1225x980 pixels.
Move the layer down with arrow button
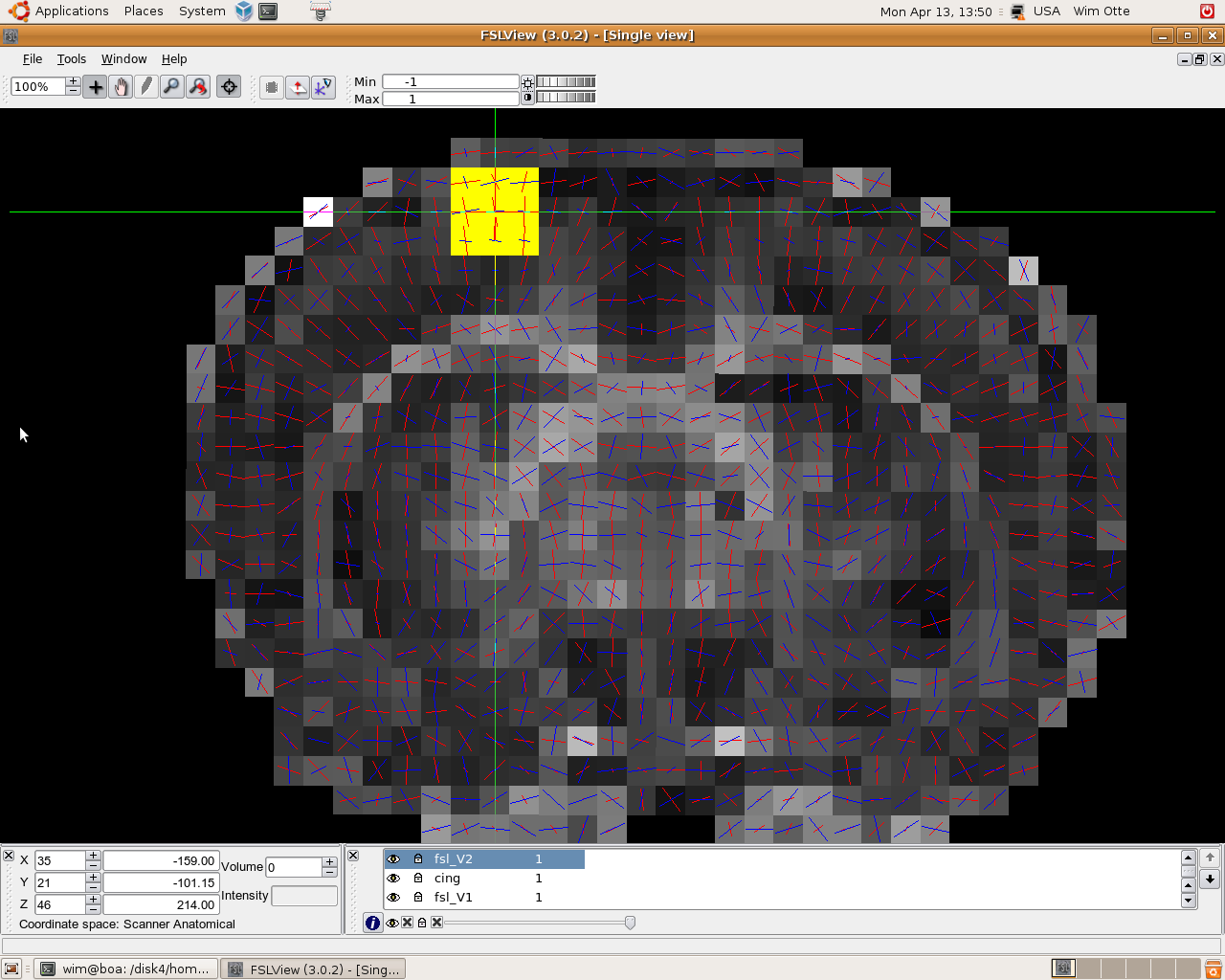pos(1210,879)
